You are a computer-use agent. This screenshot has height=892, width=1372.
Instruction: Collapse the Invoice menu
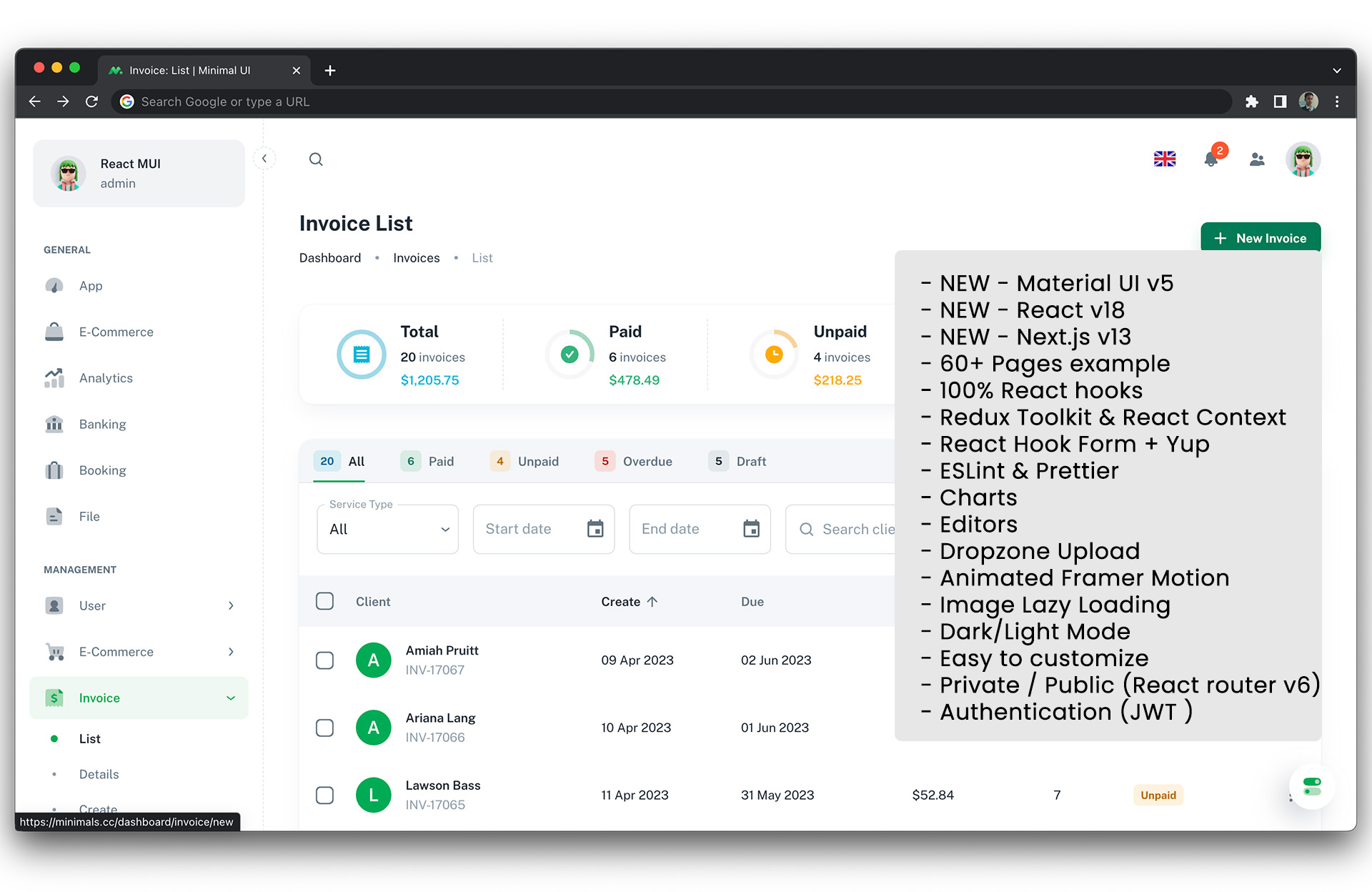coord(139,698)
